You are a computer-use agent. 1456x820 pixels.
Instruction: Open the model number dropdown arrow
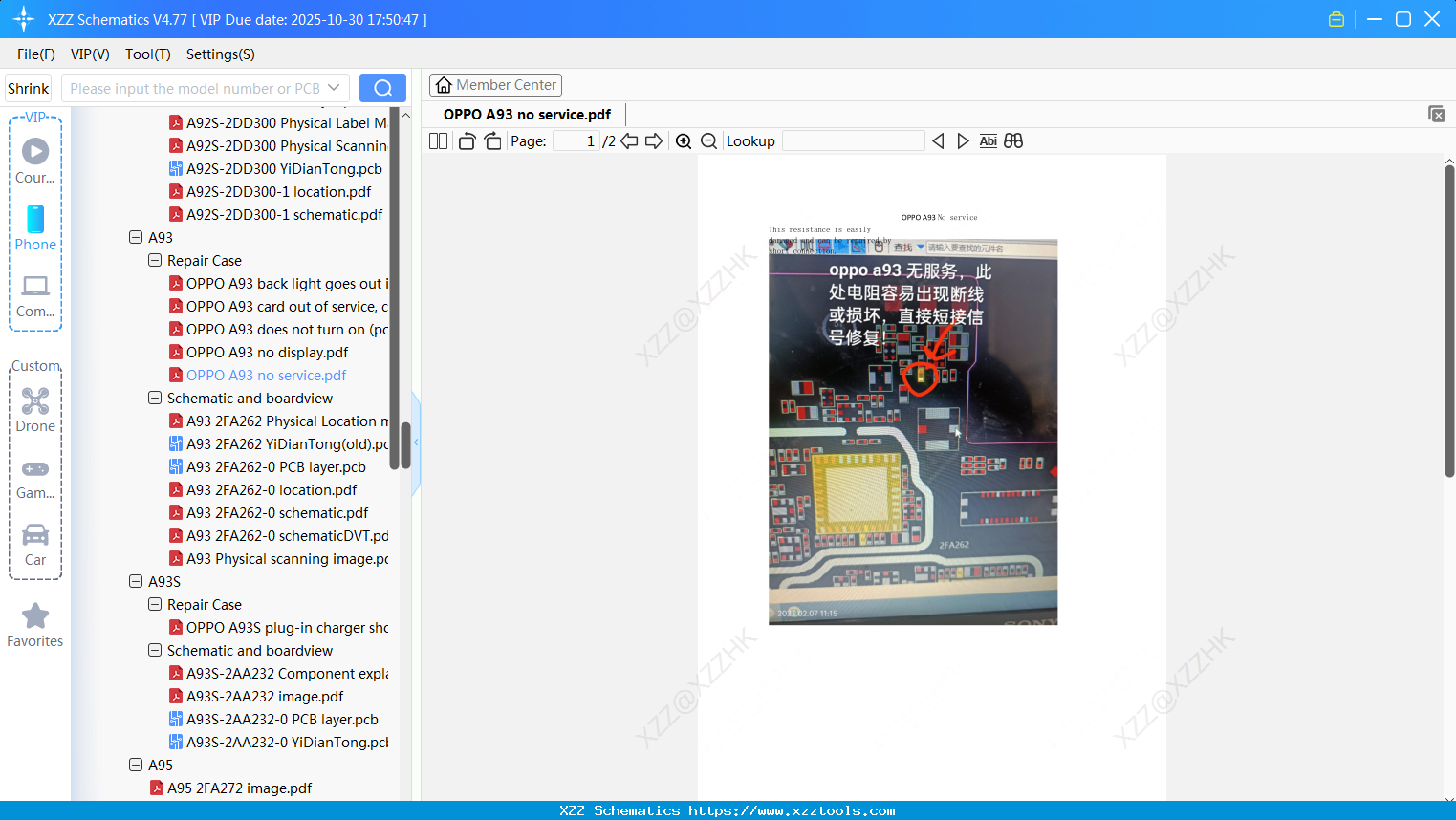coord(334,88)
